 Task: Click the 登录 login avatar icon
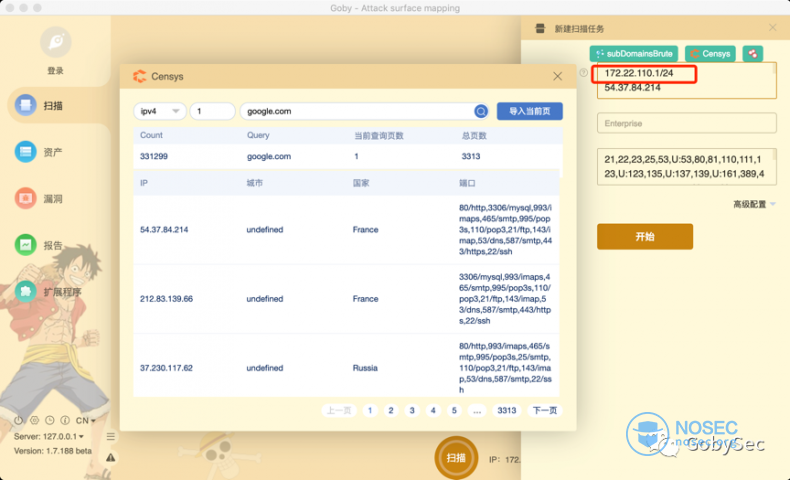[55, 42]
